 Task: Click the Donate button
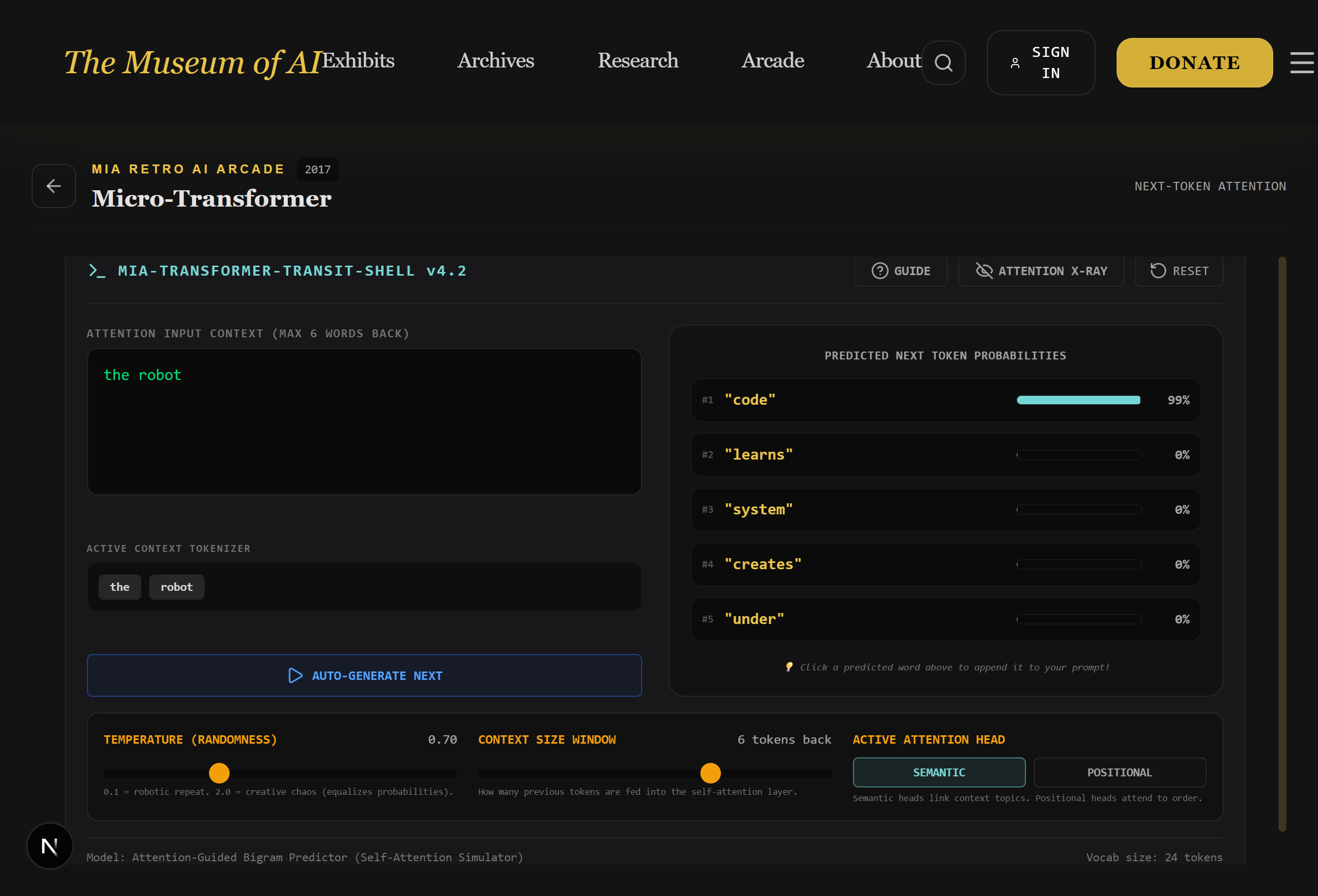pyautogui.click(x=1194, y=62)
